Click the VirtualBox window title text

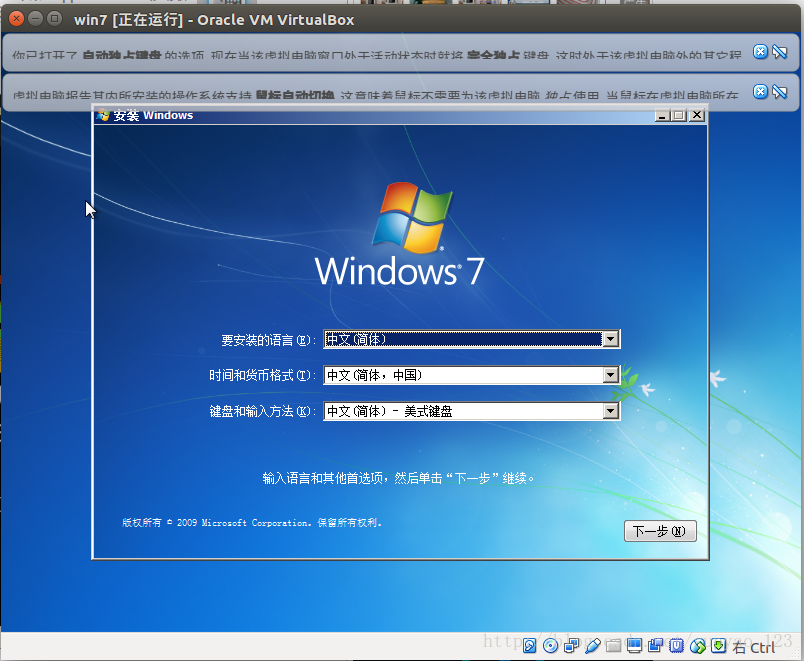click(x=214, y=19)
